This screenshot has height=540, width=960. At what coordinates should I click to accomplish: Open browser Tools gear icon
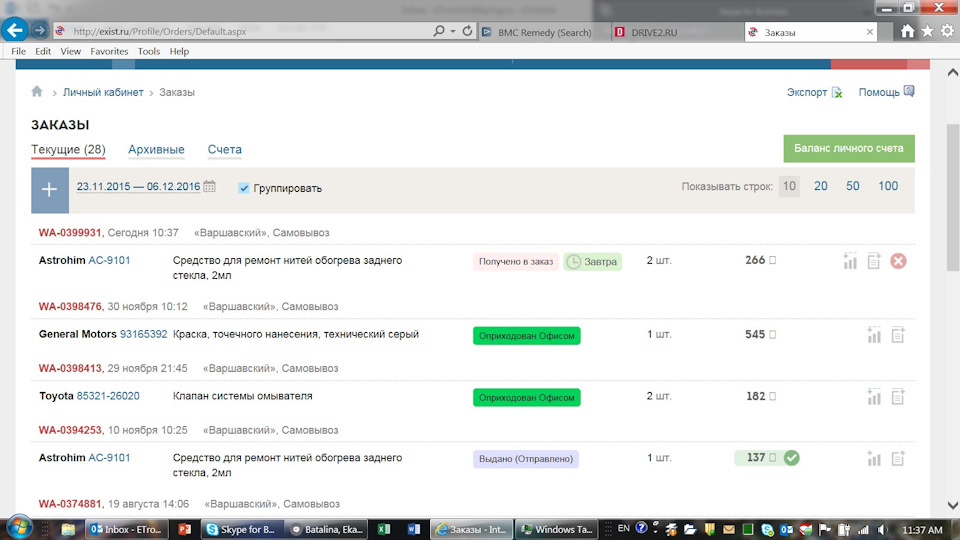[948, 31]
